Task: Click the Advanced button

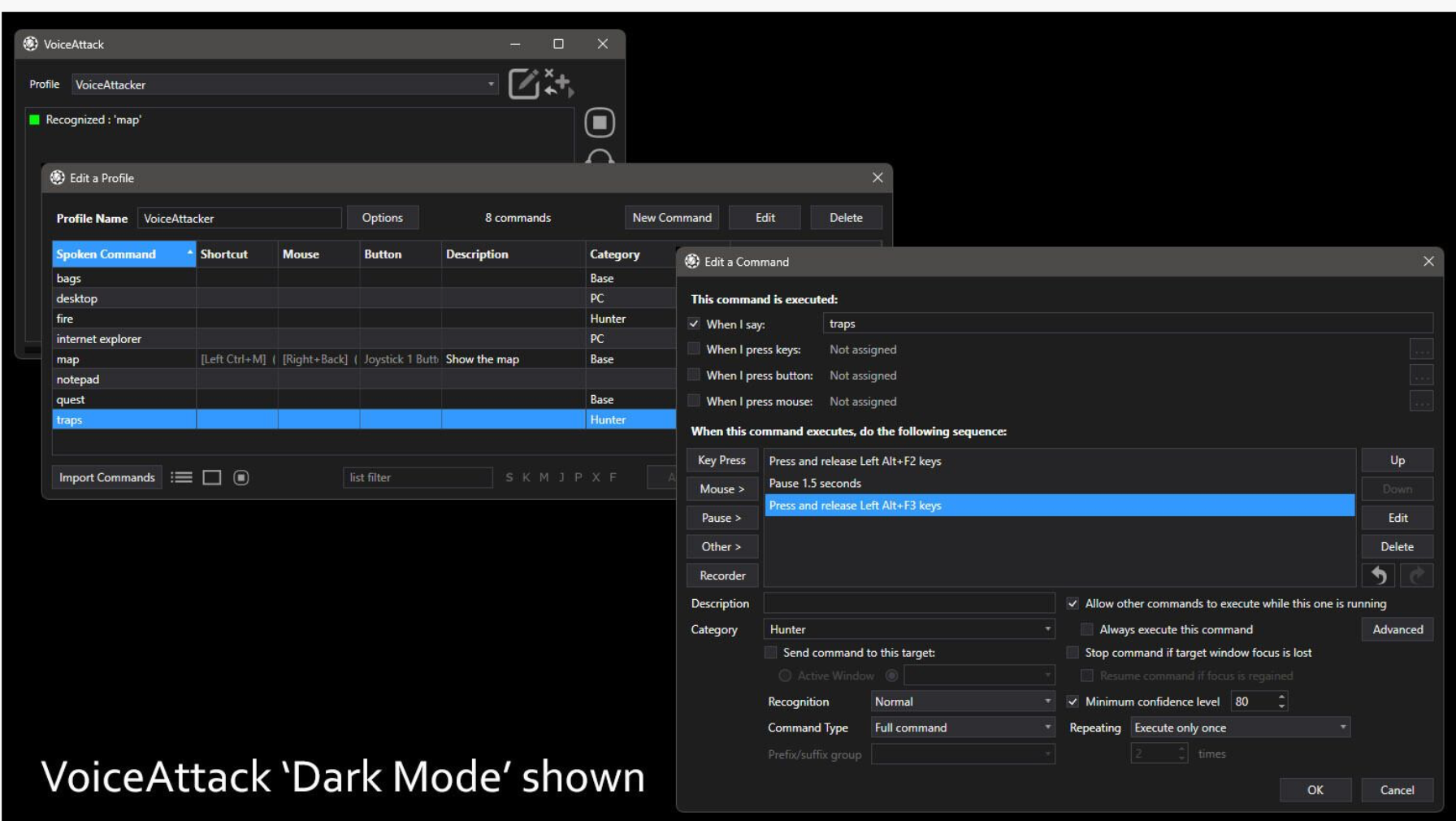Action: tap(1397, 629)
